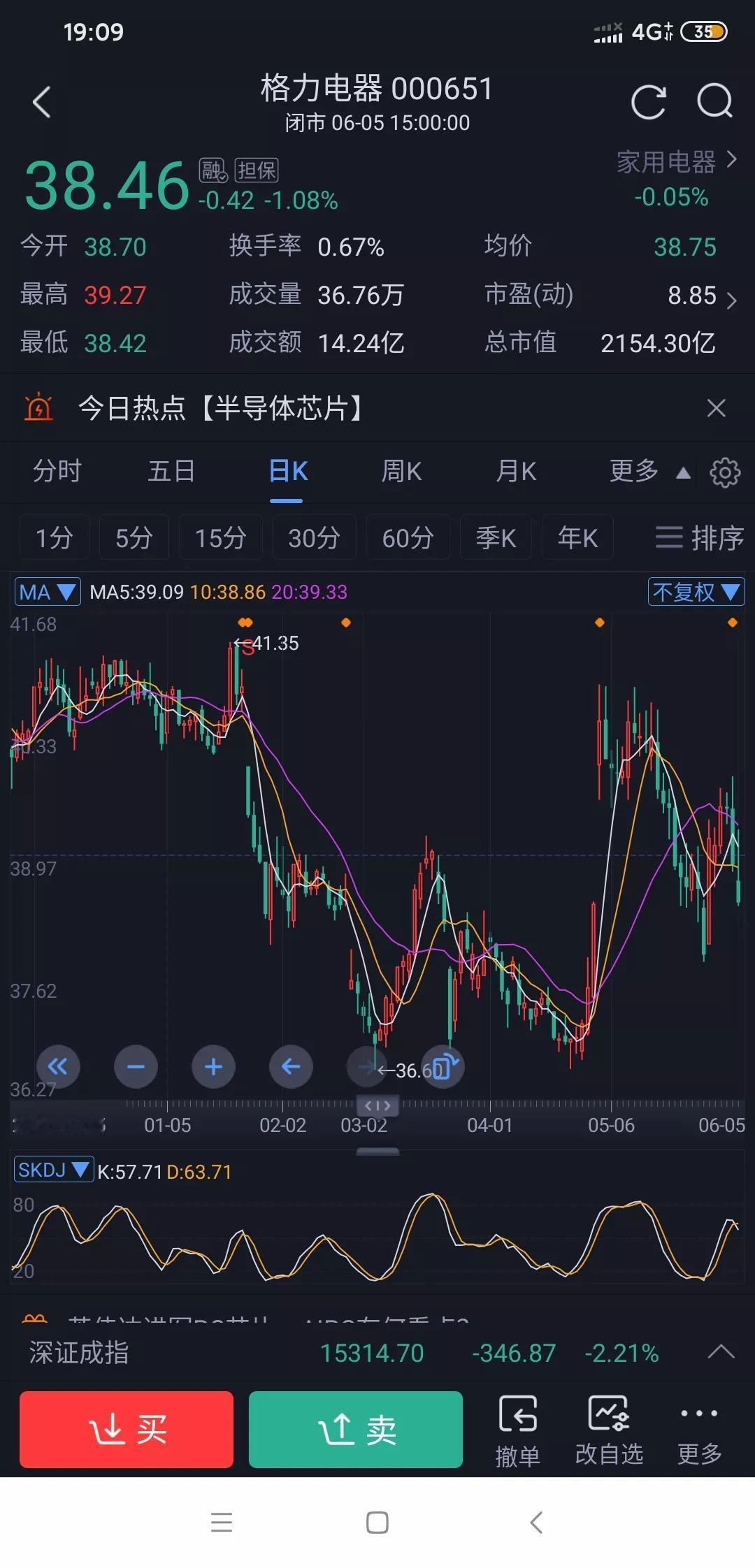This screenshot has height=1568, width=755.
Task: Tap Android home button
Action: click(377, 1523)
